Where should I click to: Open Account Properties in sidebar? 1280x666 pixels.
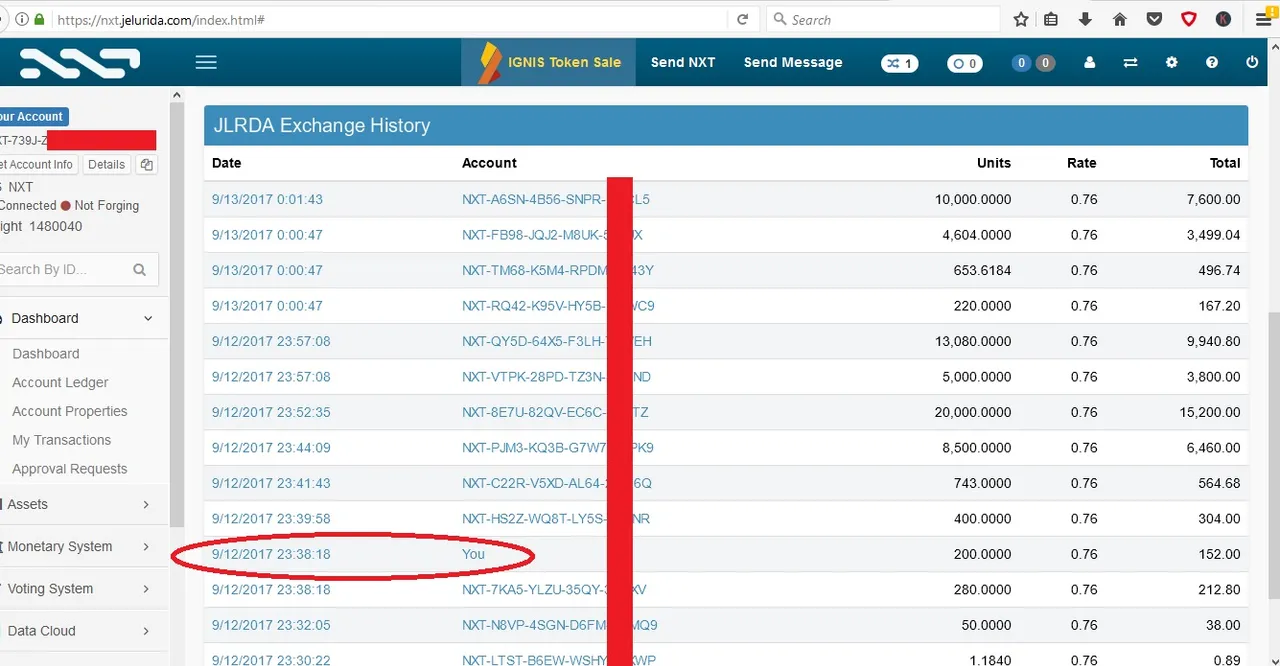70,411
